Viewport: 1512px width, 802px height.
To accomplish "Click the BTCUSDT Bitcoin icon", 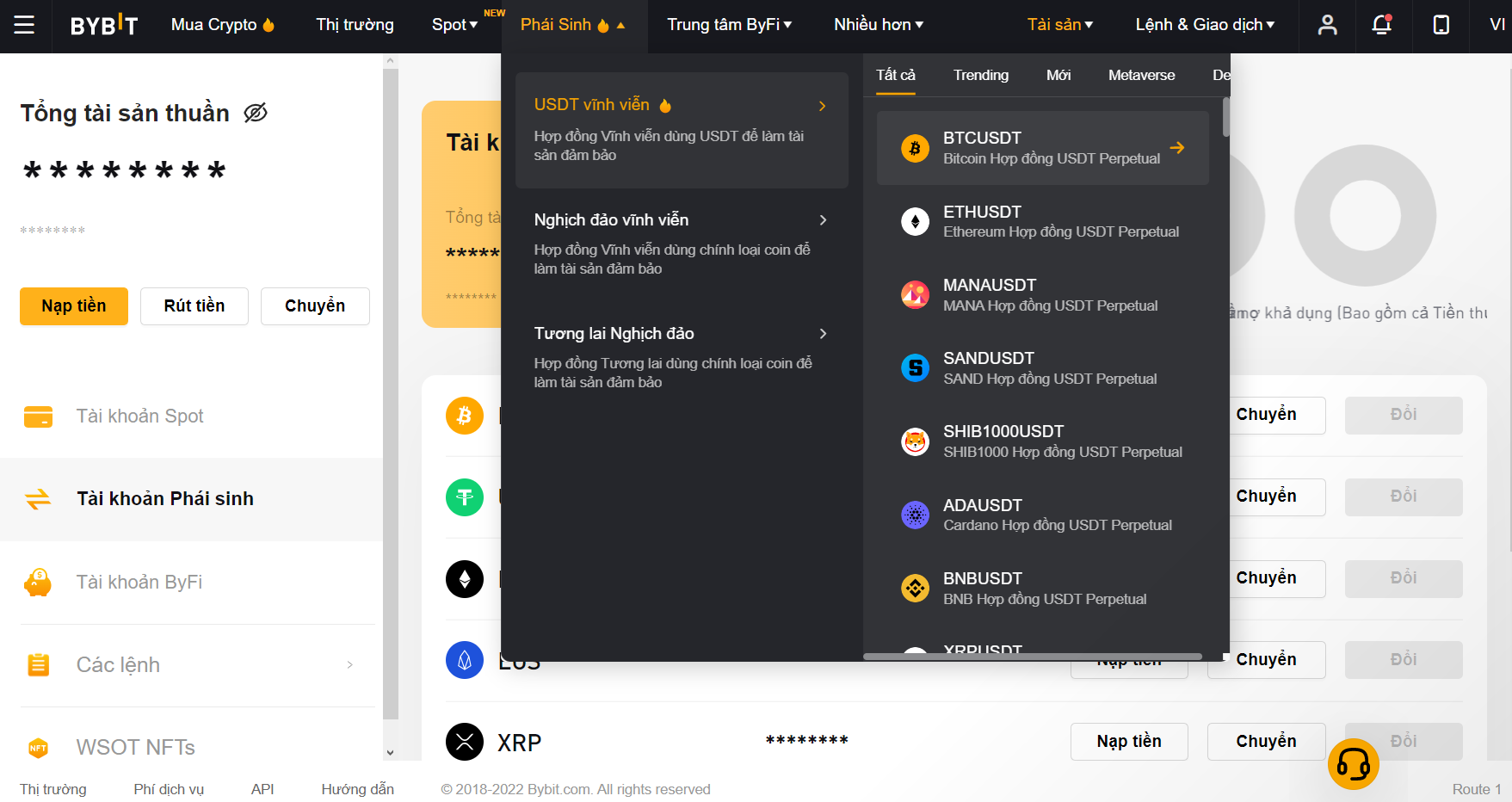I will point(915,148).
